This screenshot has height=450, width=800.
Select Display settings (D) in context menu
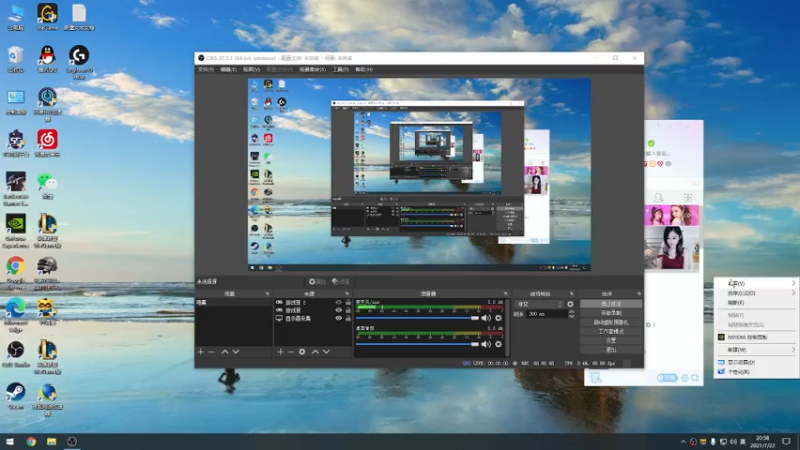(757, 362)
